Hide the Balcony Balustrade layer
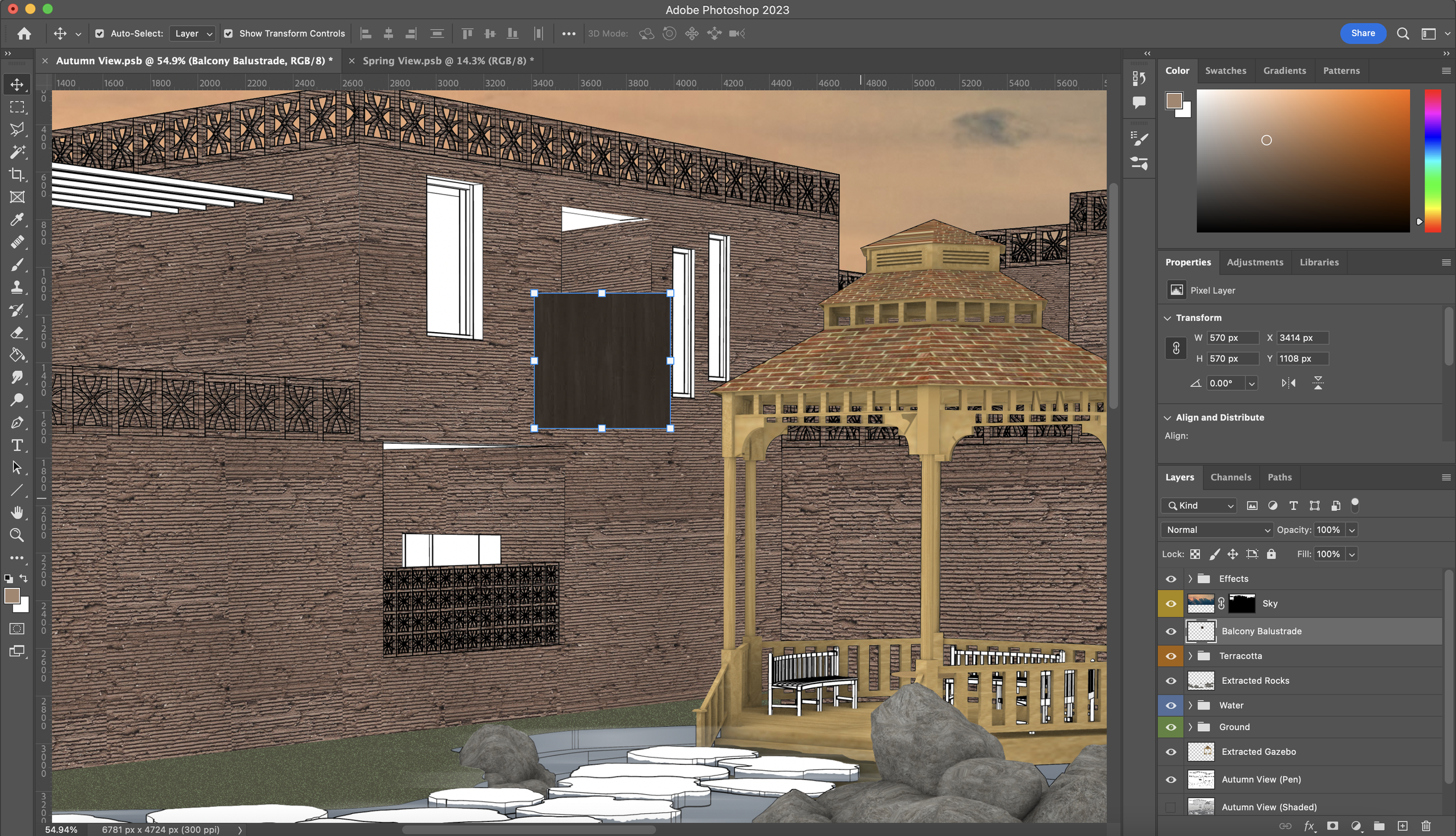This screenshot has height=836, width=1456. click(x=1171, y=631)
